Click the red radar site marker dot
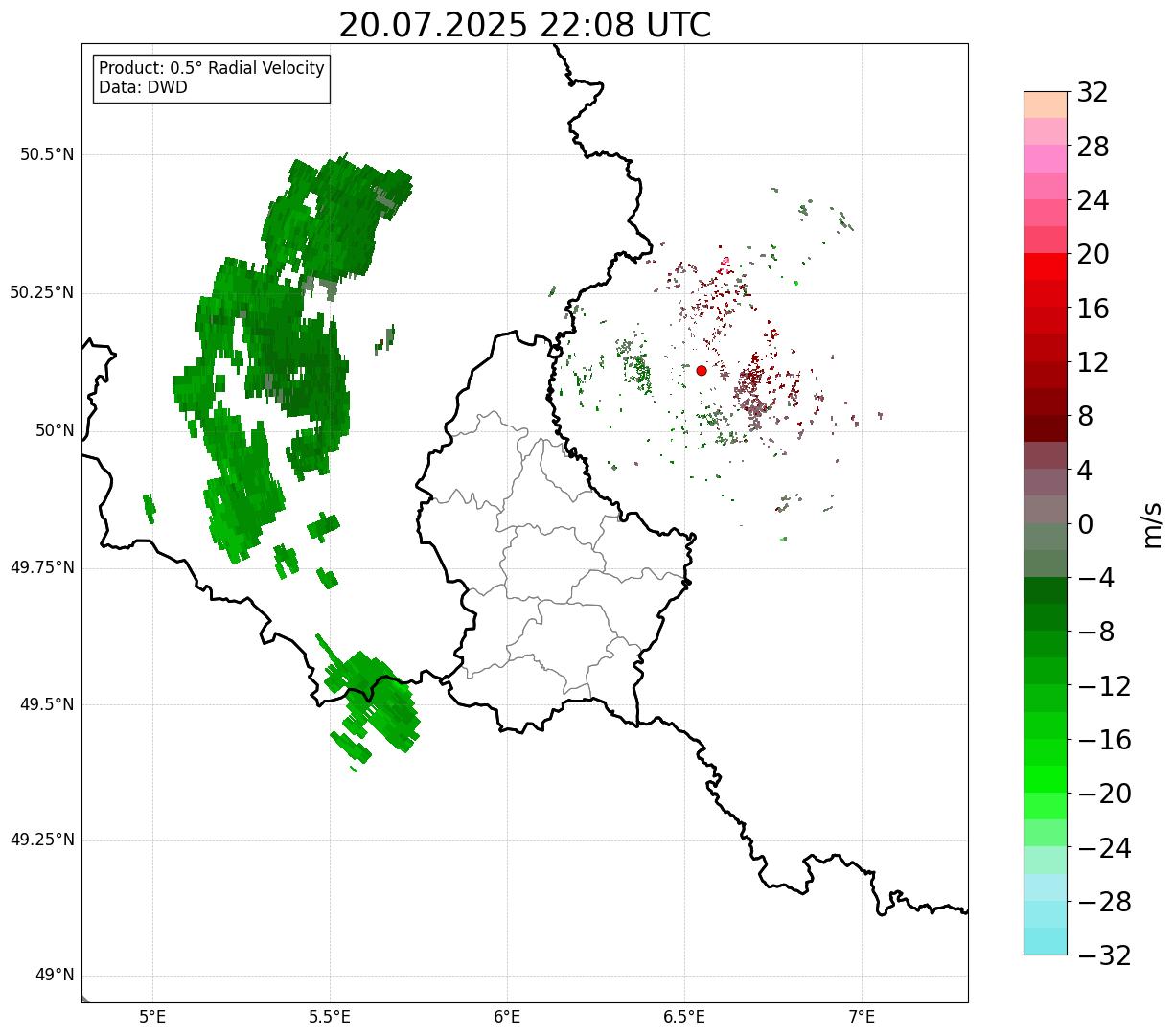The image size is (1174, 1036). [x=702, y=370]
